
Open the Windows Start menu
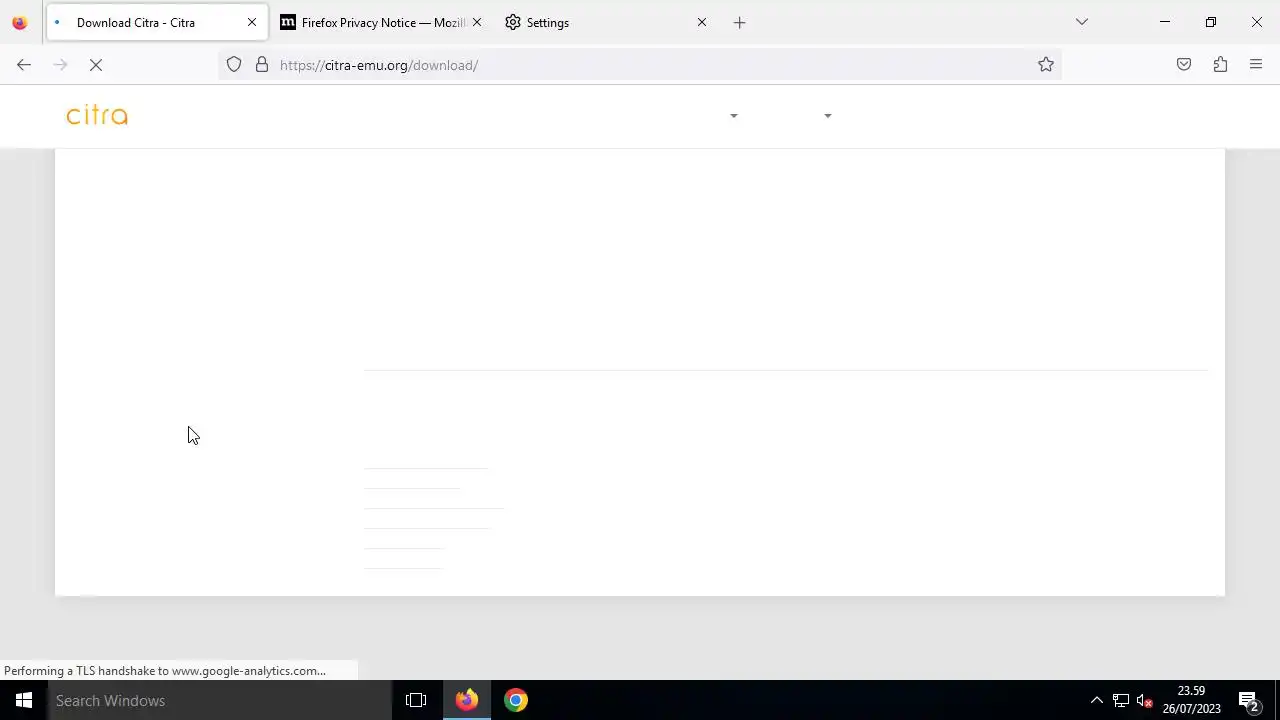(24, 700)
